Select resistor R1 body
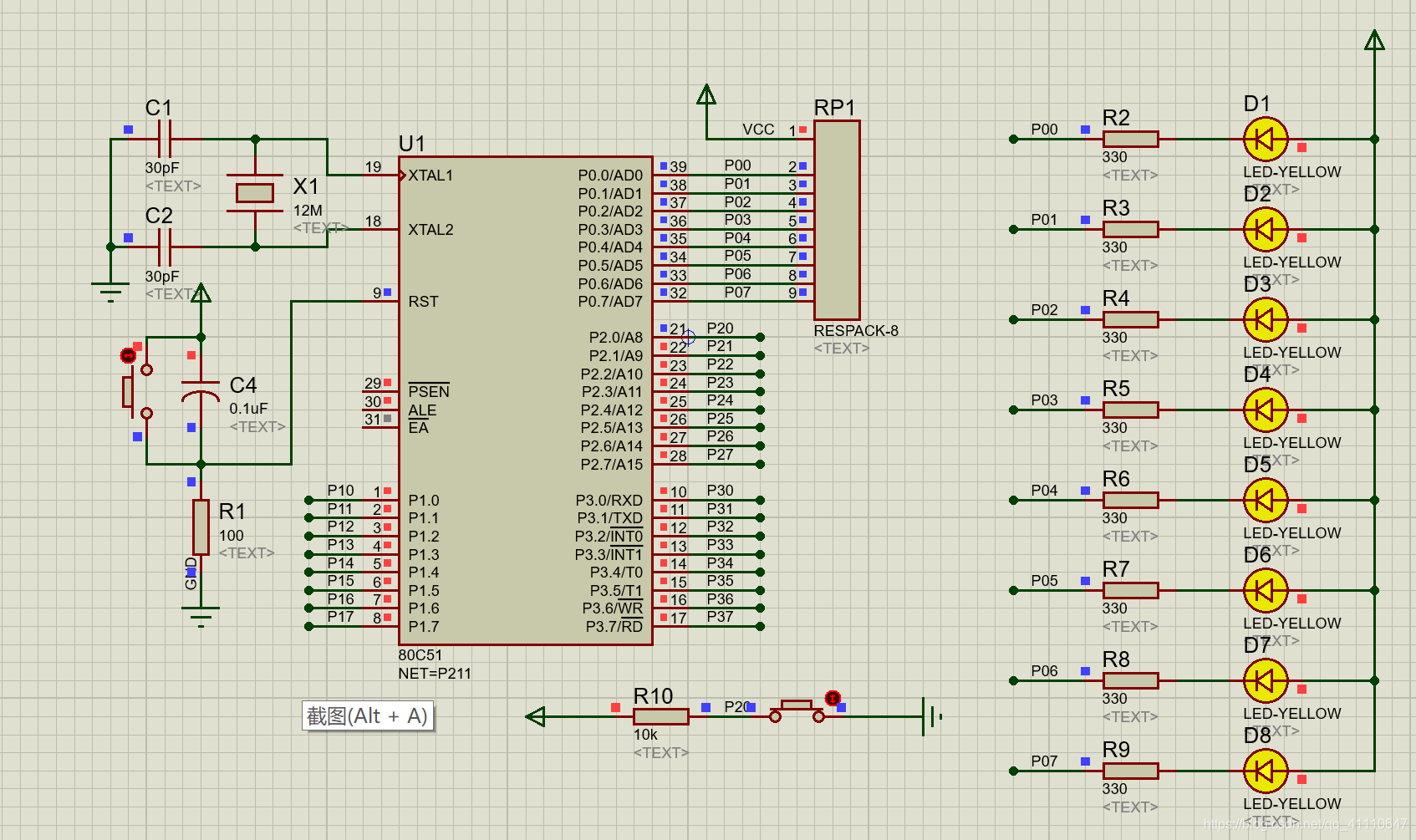The width and height of the screenshot is (1416, 840). point(201,527)
